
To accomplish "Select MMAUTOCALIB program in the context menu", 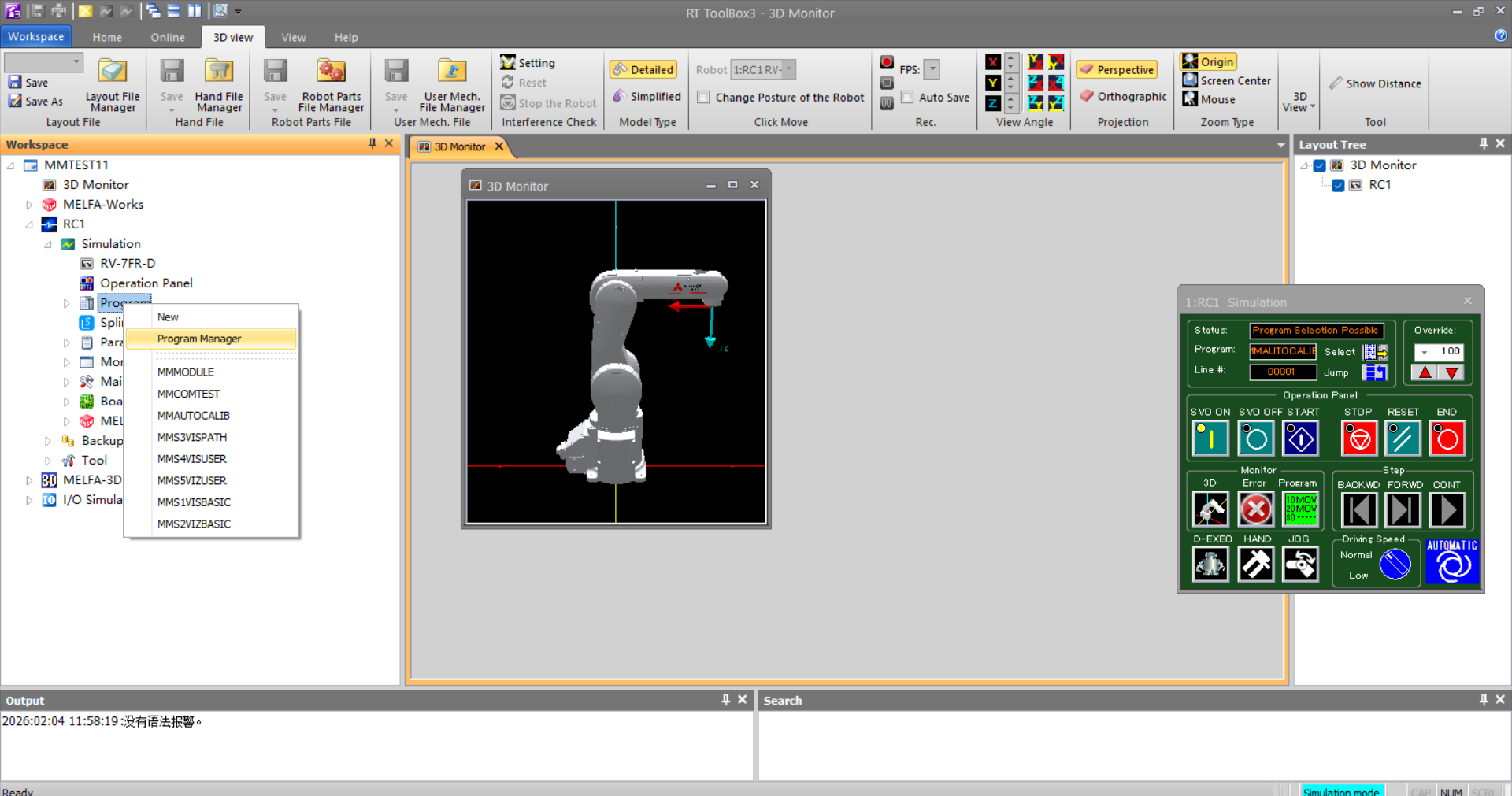I will click(x=211, y=415).
